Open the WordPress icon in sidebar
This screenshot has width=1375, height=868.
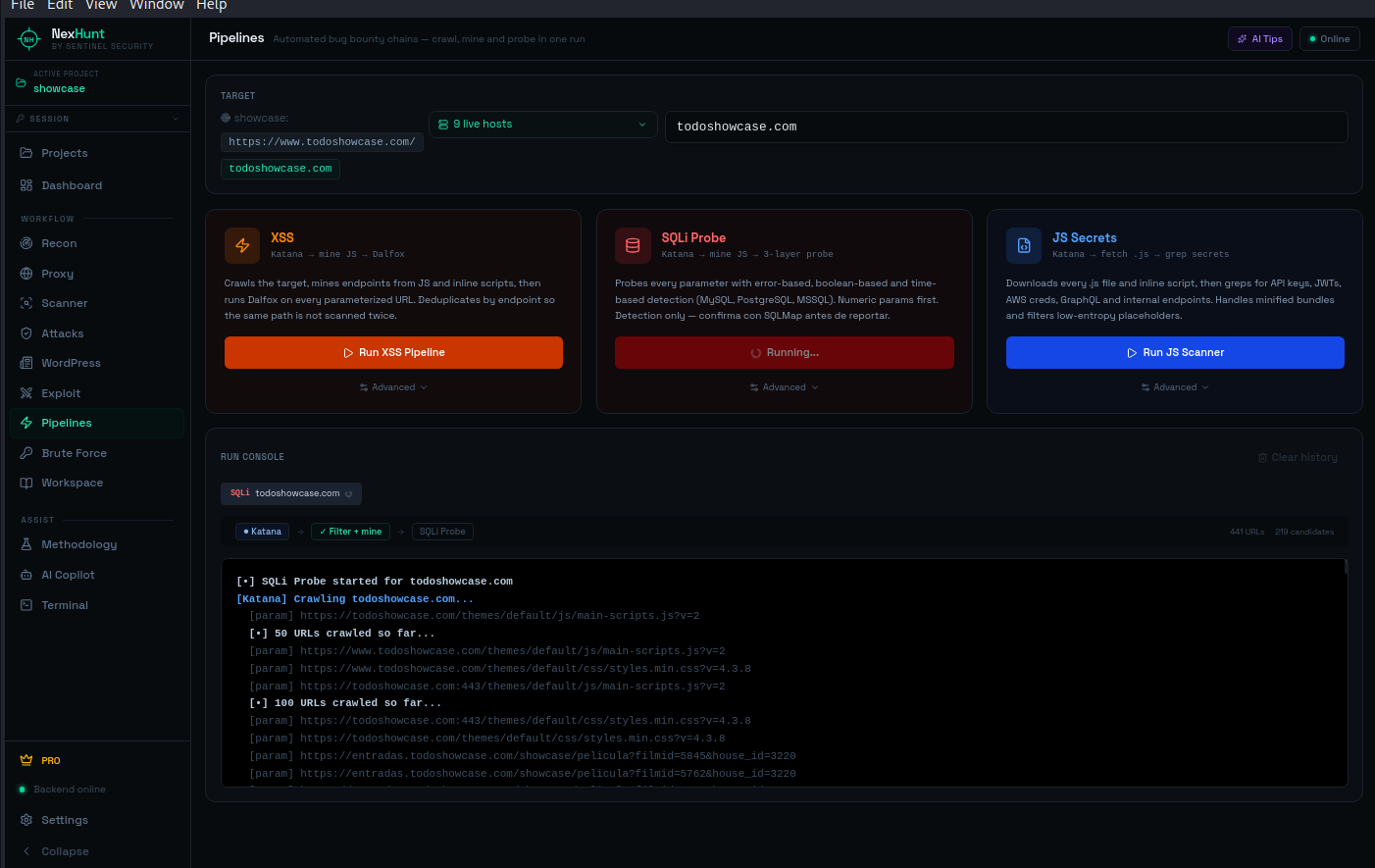[x=26, y=363]
